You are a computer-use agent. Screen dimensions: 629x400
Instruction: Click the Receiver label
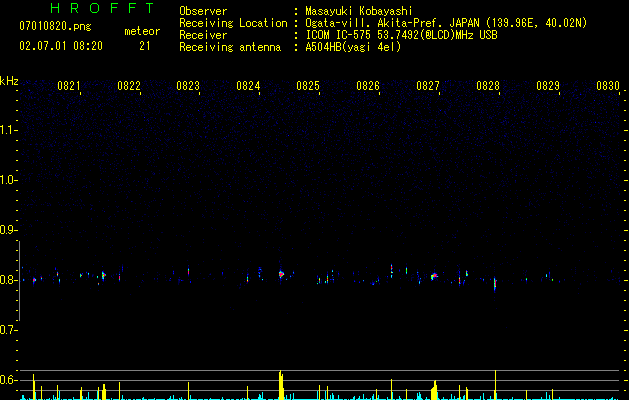pyautogui.click(x=203, y=35)
